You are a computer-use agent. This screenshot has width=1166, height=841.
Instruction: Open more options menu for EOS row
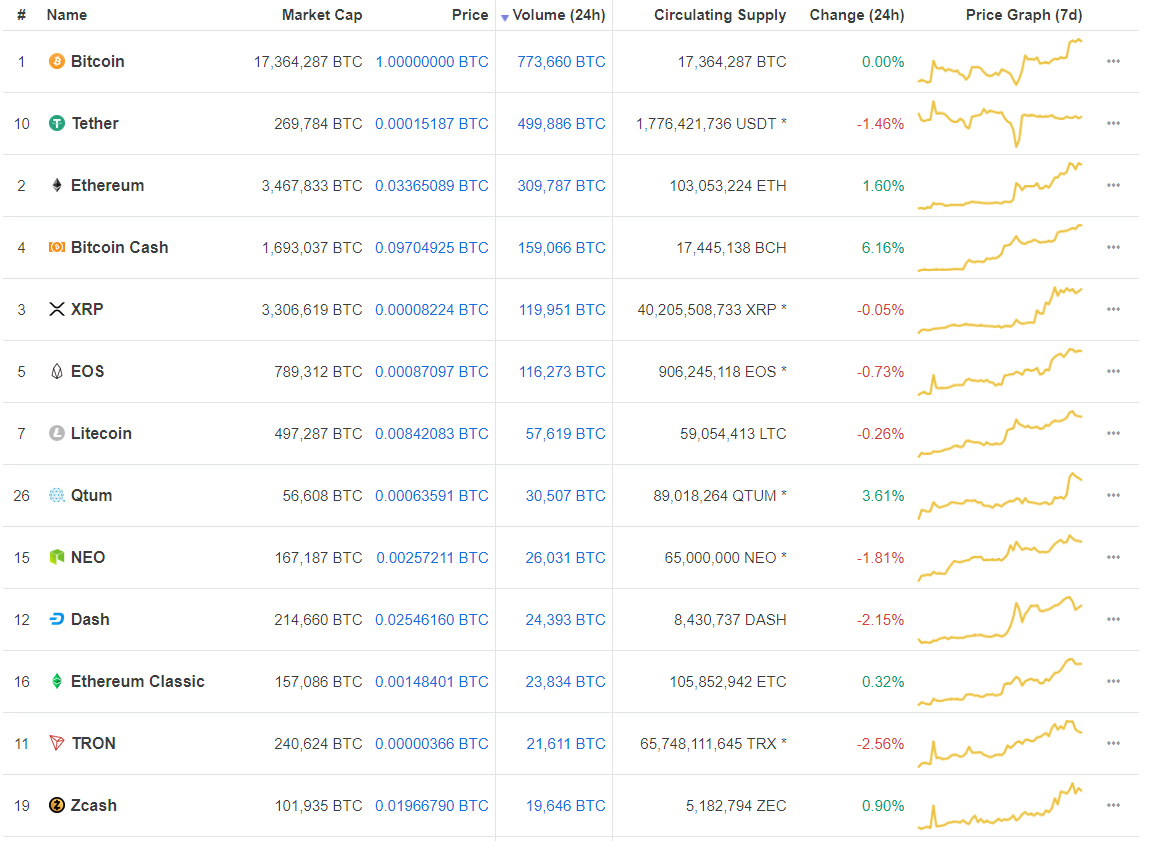point(1112,371)
